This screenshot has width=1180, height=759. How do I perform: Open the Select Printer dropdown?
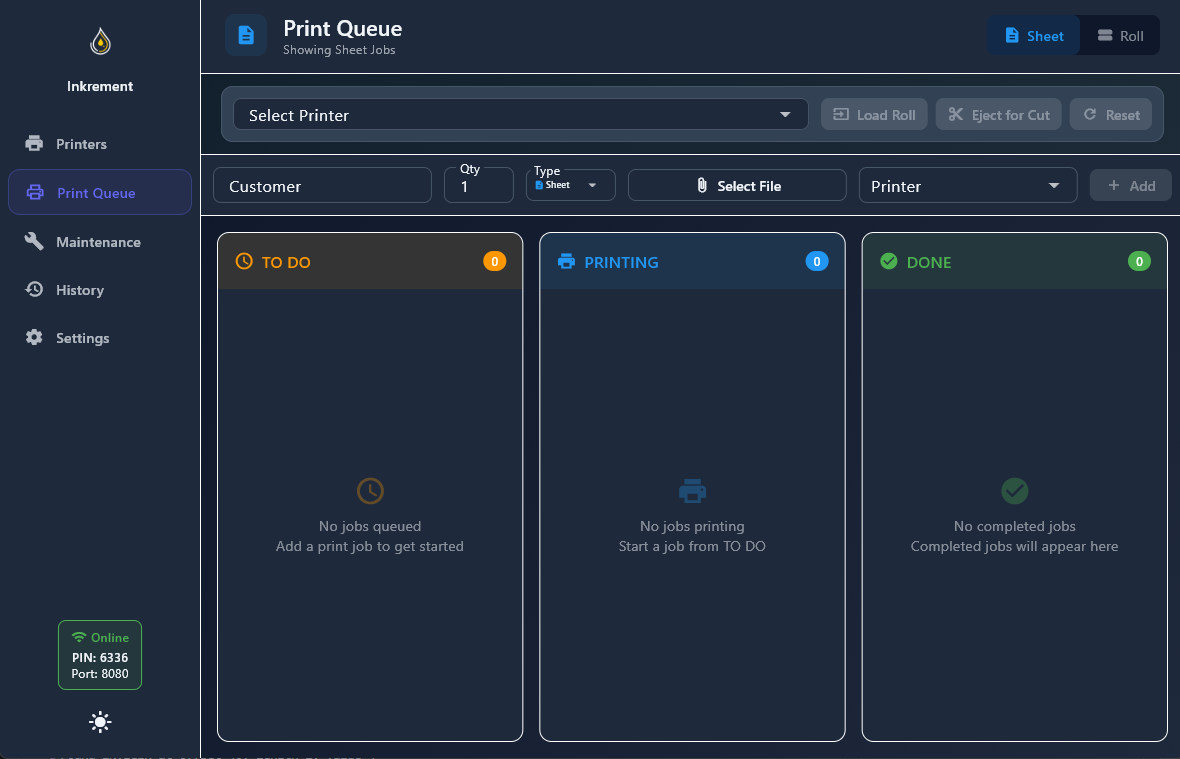click(520, 115)
